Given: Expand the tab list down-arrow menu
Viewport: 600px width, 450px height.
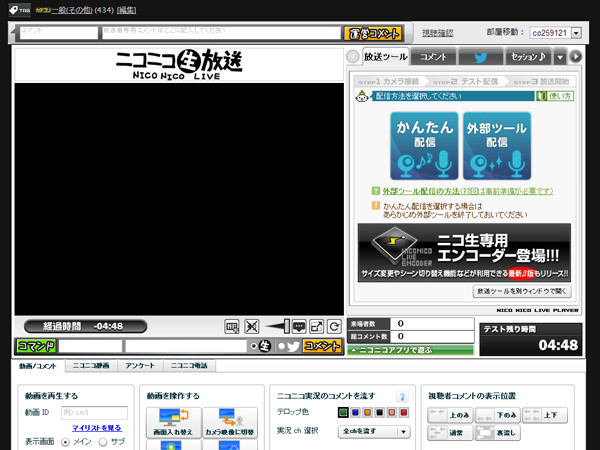Looking at the screenshot, I should click(560, 57).
